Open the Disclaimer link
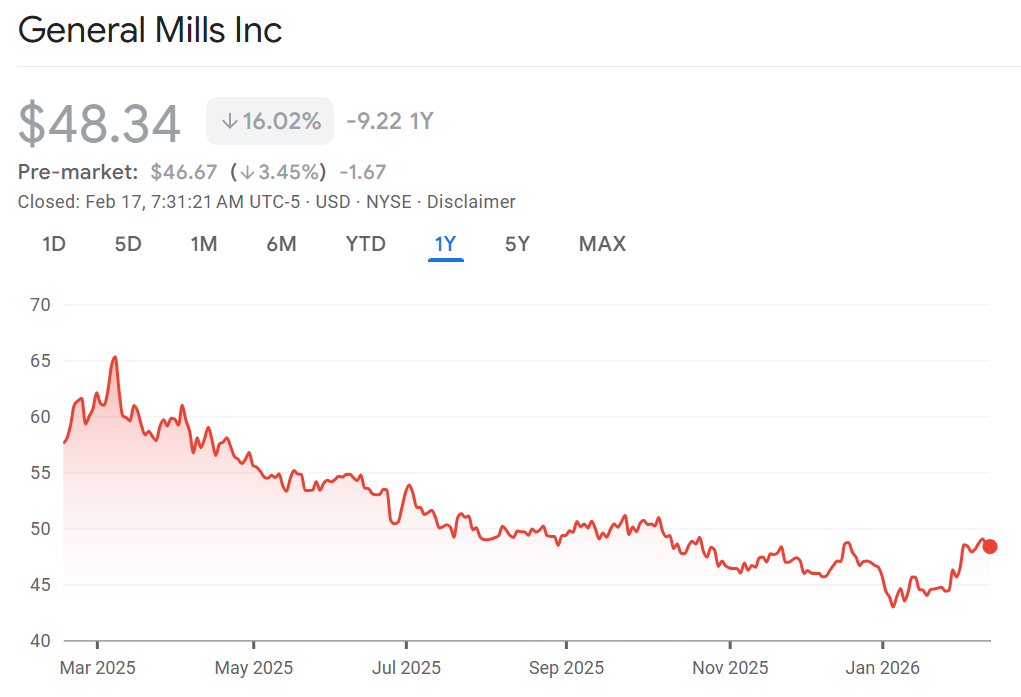Image resolution: width=1021 pixels, height=697 pixels. [x=471, y=202]
